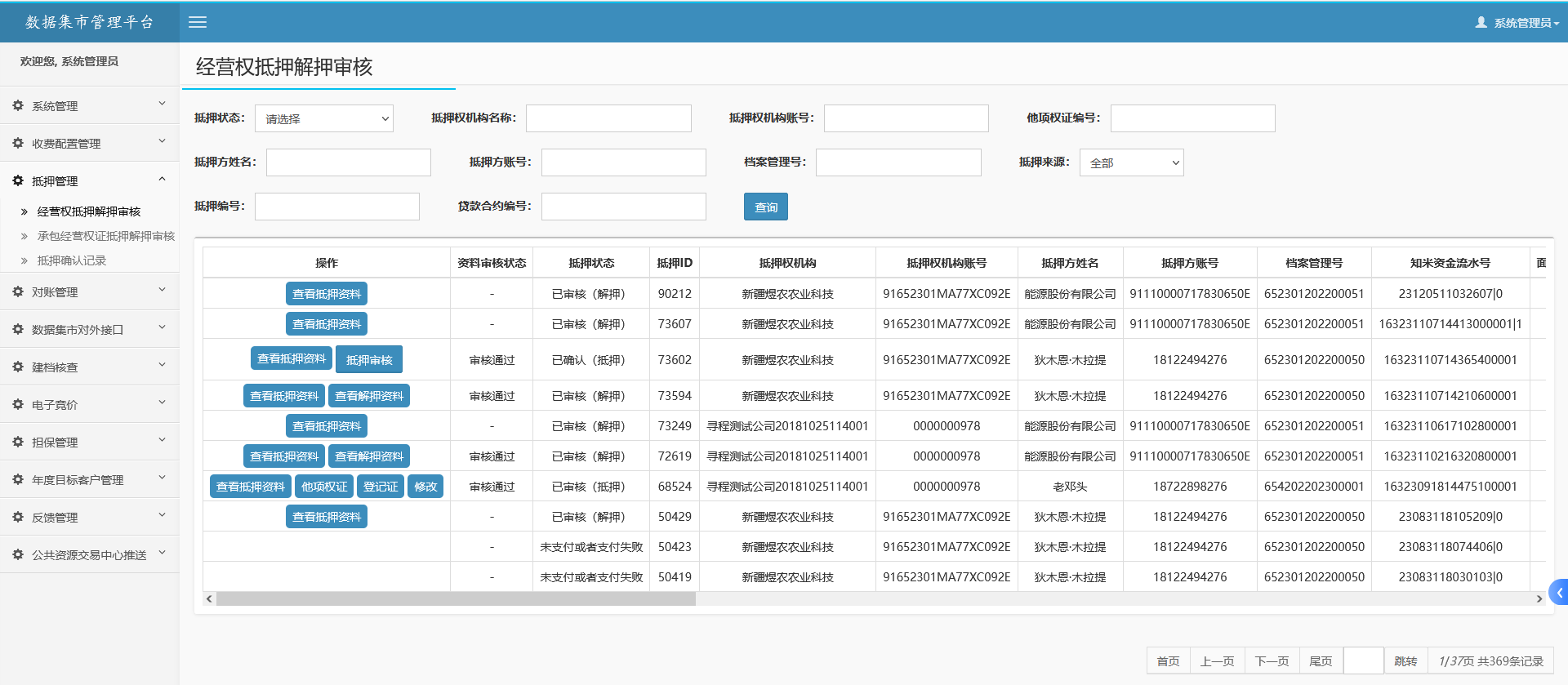
Task: Click the gear icon beside 担保管理
Action: (x=18, y=442)
